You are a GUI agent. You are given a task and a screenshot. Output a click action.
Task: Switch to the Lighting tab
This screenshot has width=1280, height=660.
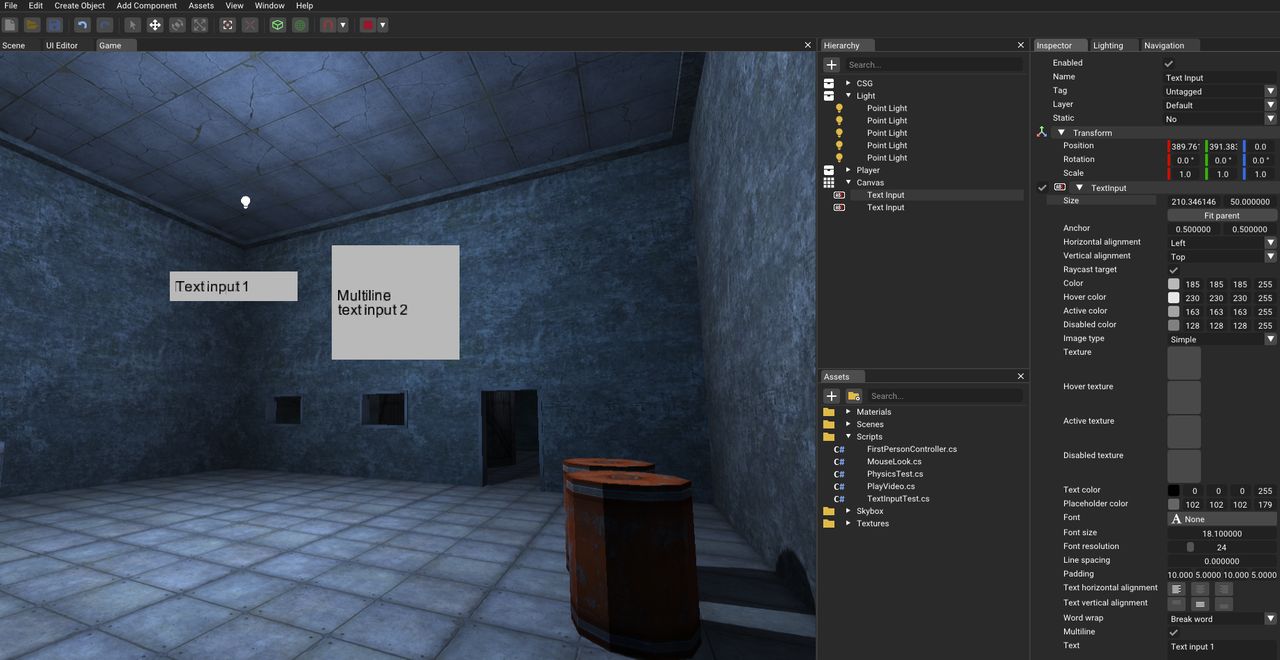(x=1108, y=45)
